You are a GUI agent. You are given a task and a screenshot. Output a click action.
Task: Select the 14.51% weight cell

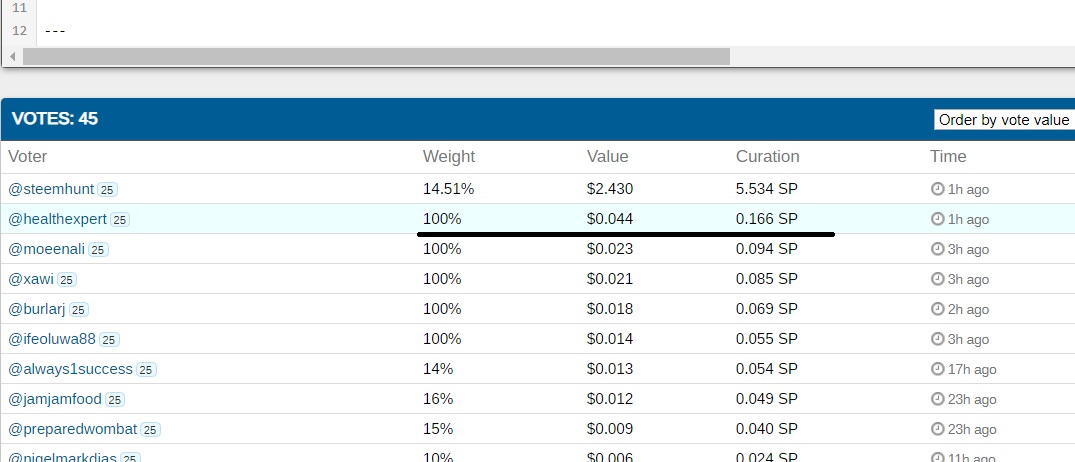(x=448, y=189)
